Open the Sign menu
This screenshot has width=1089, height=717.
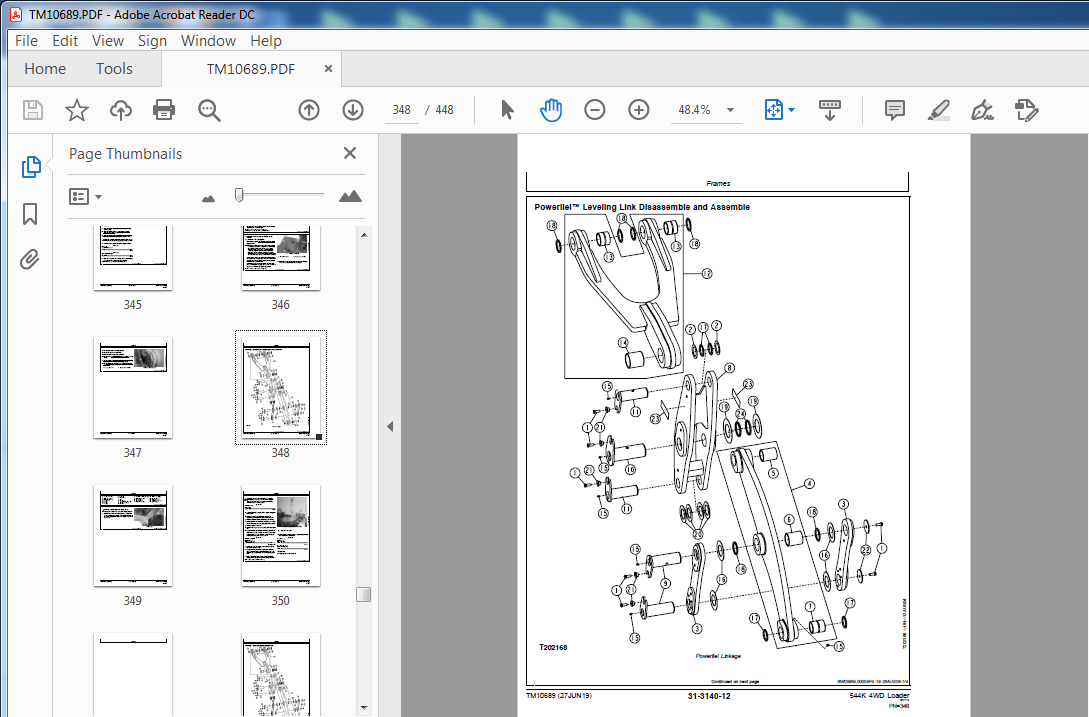[152, 40]
